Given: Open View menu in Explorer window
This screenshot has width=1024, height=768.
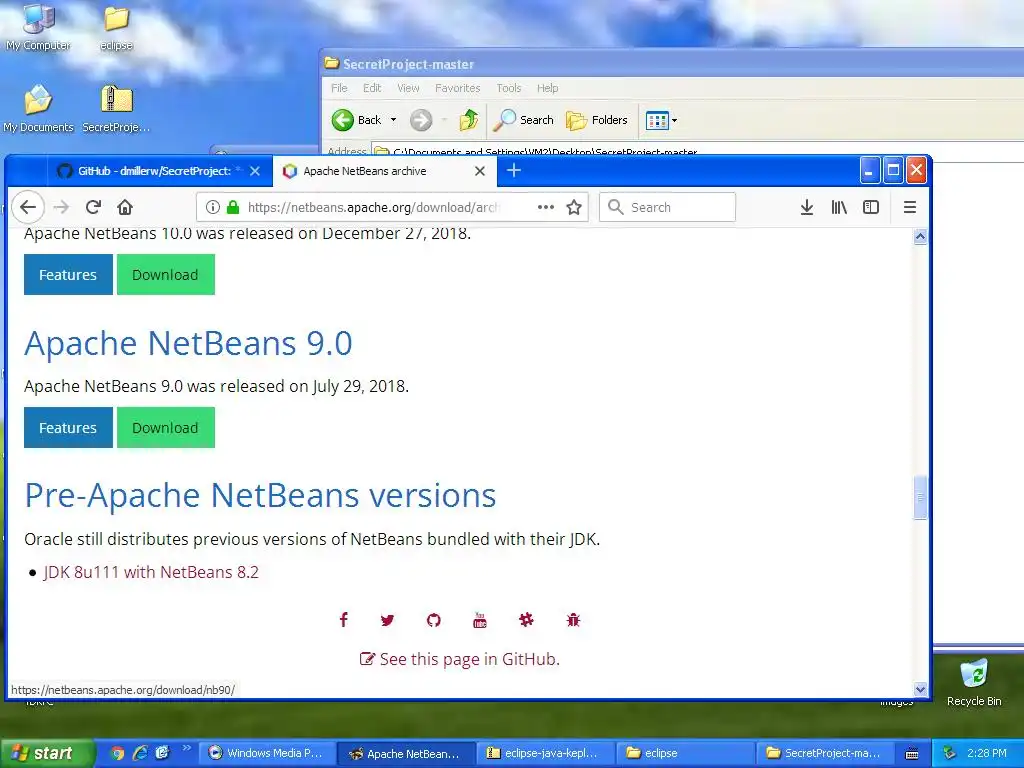Looking at the screenshot, I should pyautogui.click(x=408, y=88).
